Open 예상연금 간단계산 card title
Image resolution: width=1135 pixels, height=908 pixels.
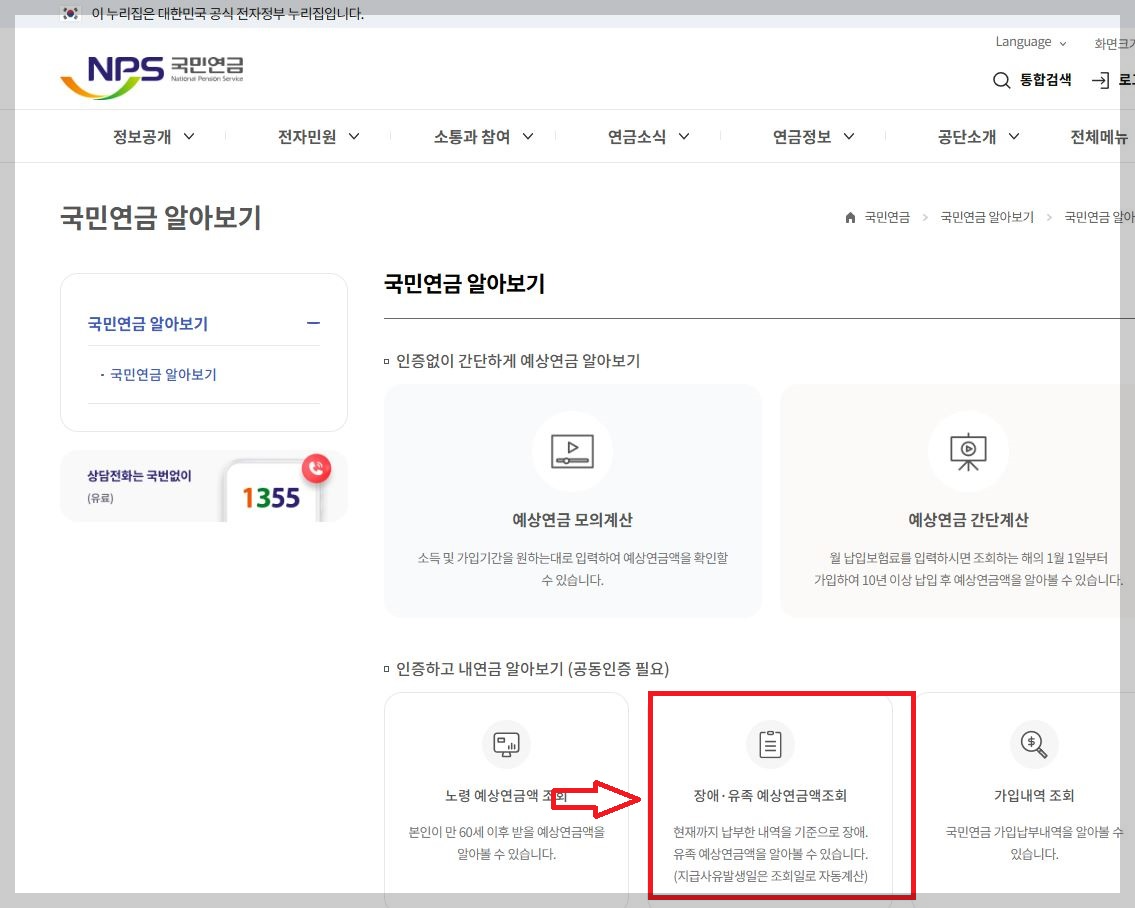point(968,519)
